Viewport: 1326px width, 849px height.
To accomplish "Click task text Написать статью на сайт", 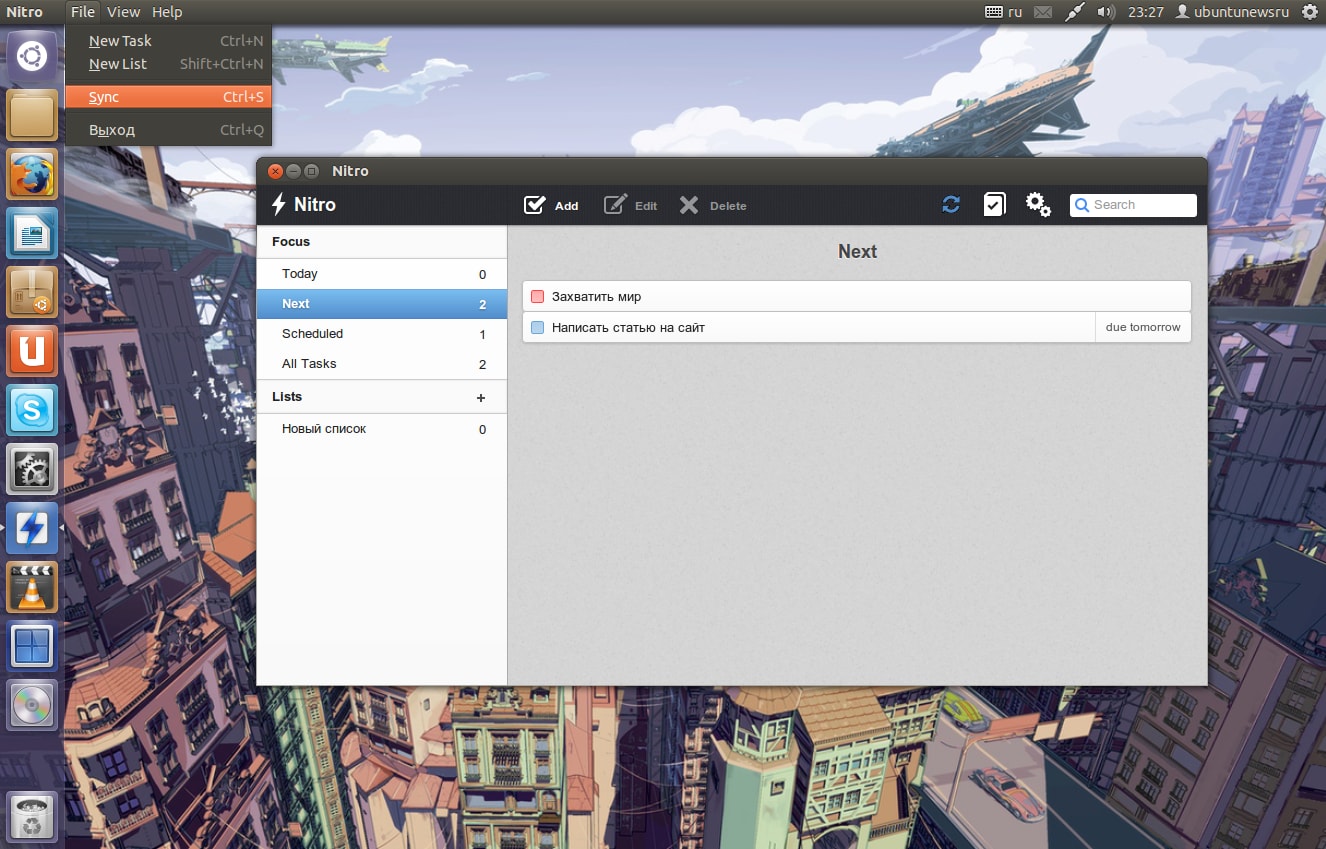I will (x=628, y=327).
